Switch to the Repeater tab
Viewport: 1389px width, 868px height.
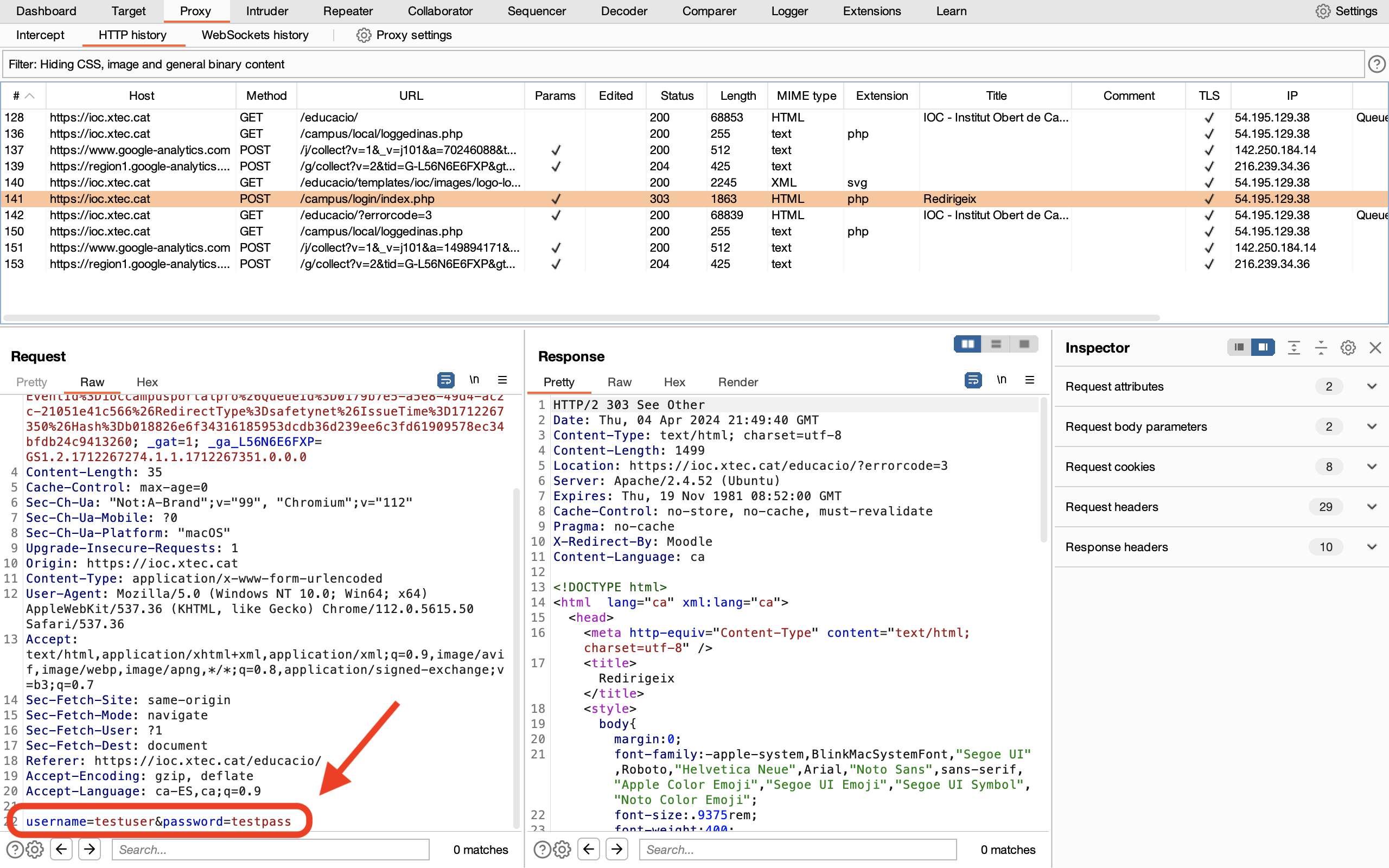tap(348, 11)
